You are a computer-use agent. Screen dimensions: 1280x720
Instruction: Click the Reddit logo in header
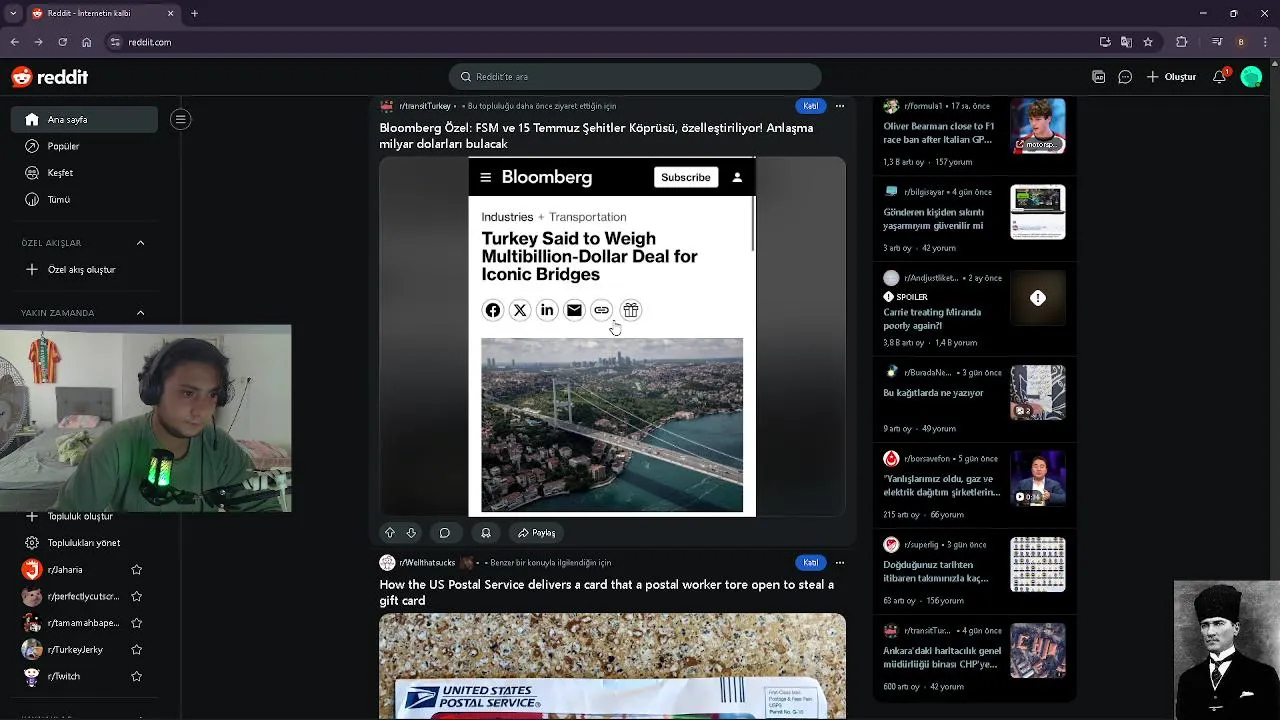click(x=50, y=77)
